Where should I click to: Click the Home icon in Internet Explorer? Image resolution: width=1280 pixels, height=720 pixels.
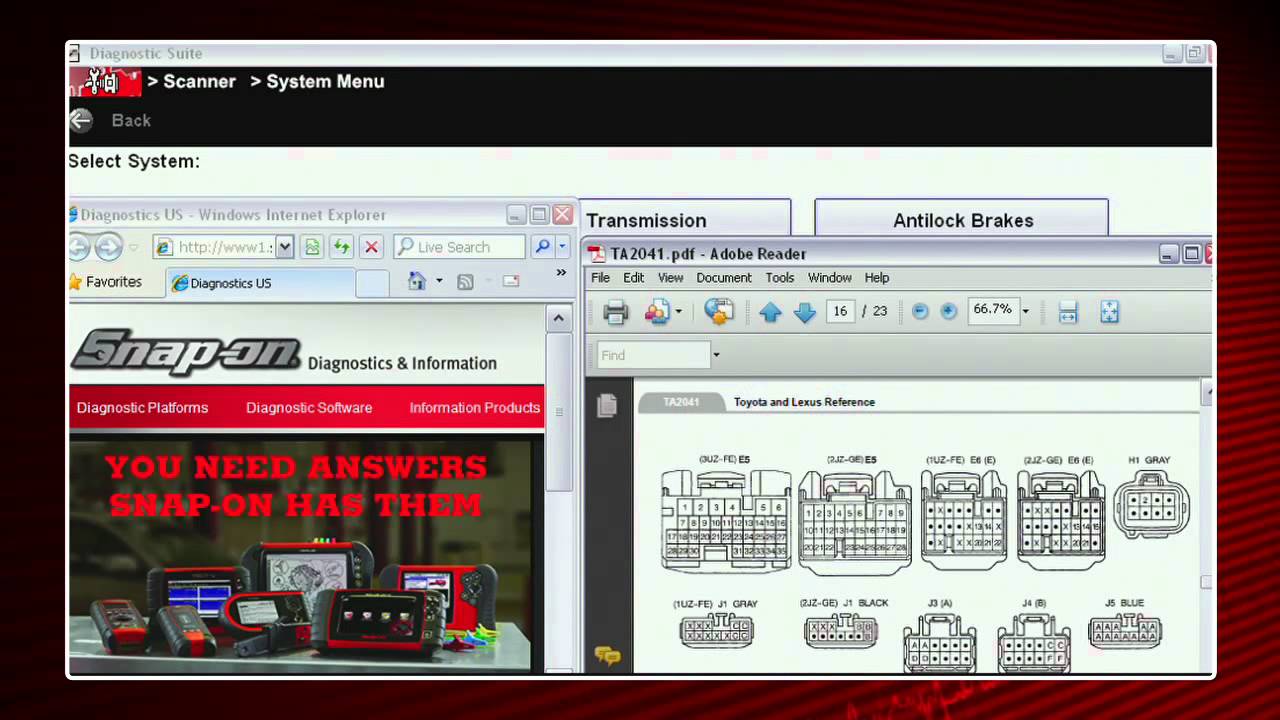click(417, 282)
